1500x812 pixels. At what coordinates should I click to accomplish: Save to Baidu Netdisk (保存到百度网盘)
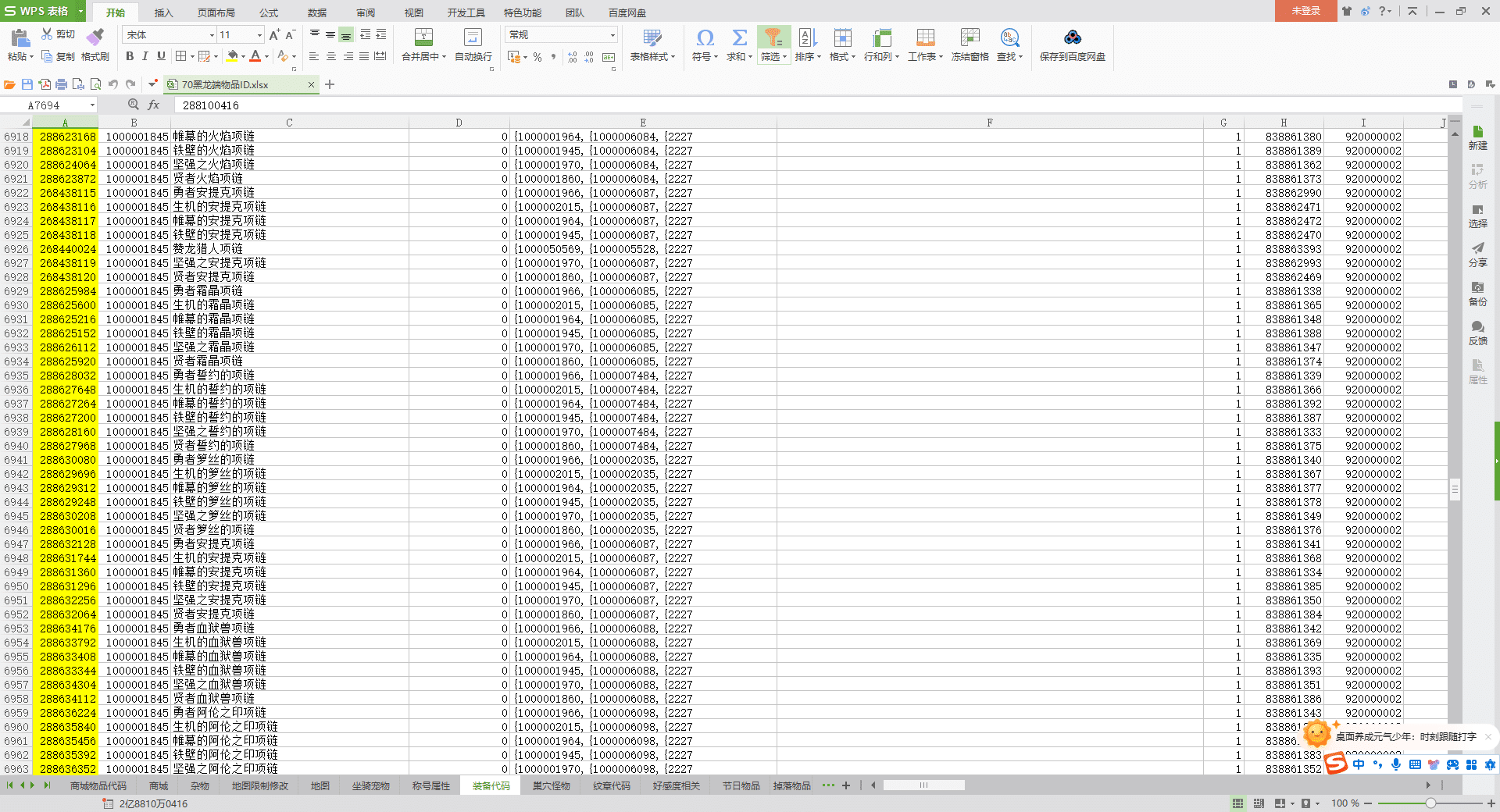1073,45
